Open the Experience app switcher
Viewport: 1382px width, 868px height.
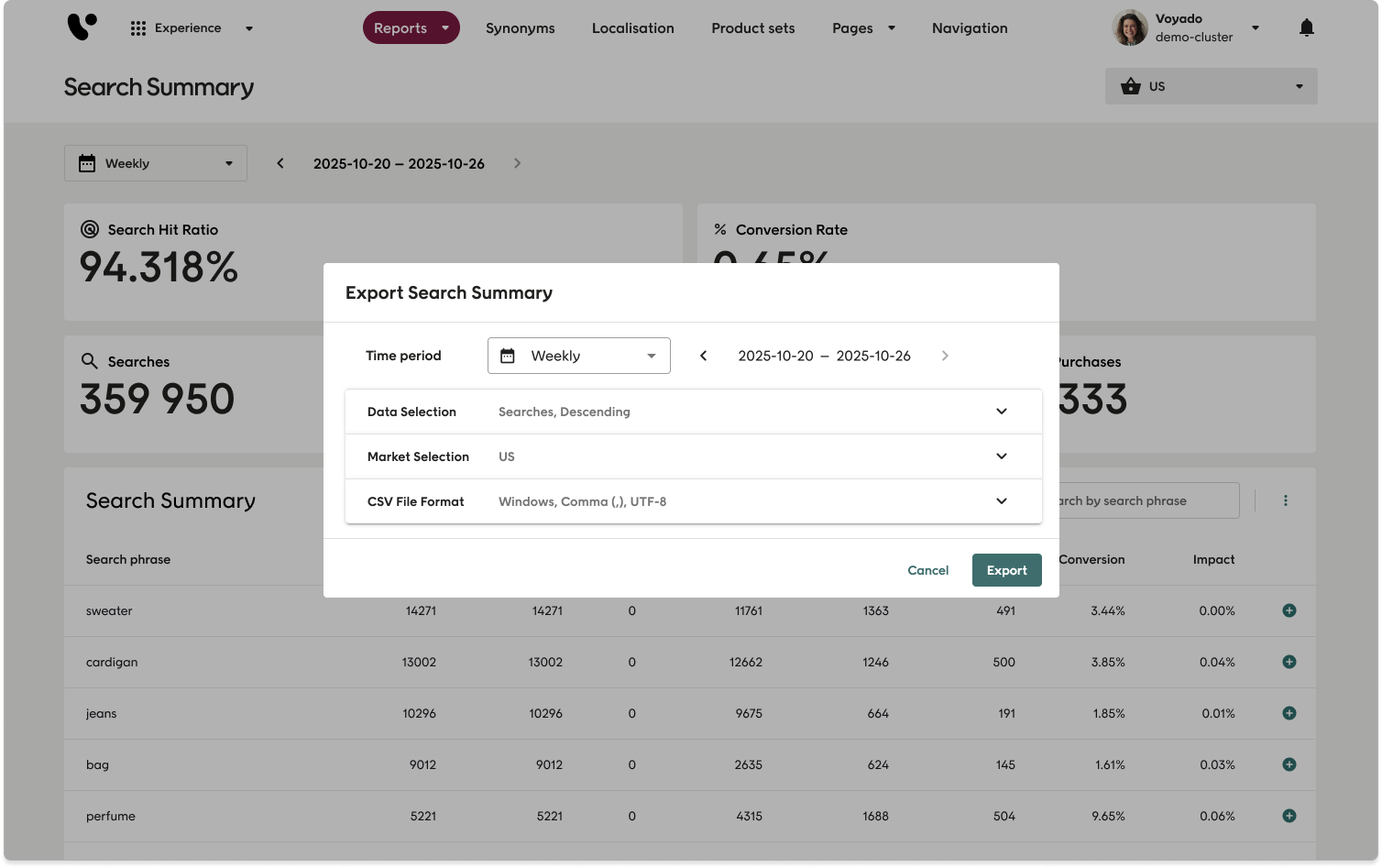pos(192,28)
